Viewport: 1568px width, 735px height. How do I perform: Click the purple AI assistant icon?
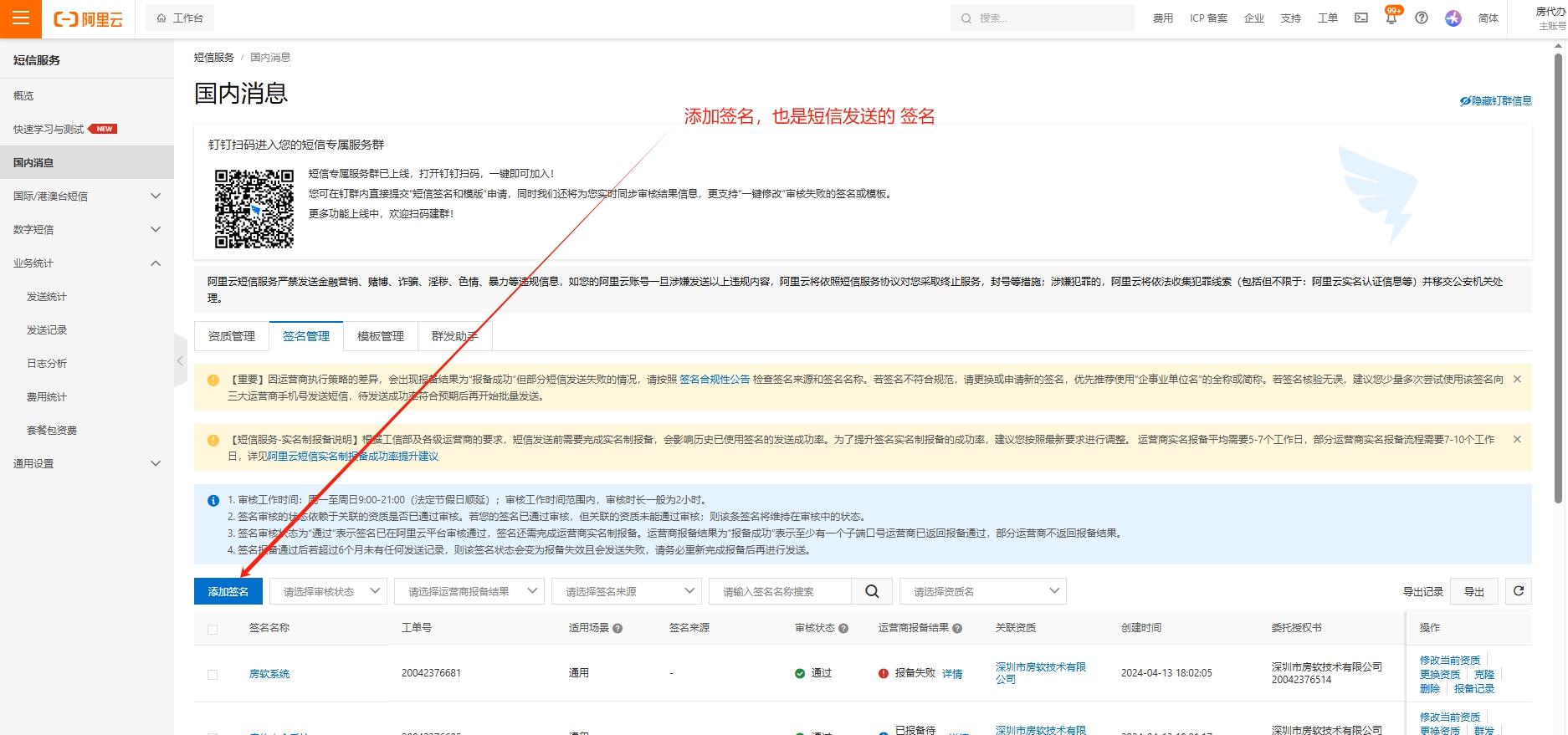point(1453,18)
